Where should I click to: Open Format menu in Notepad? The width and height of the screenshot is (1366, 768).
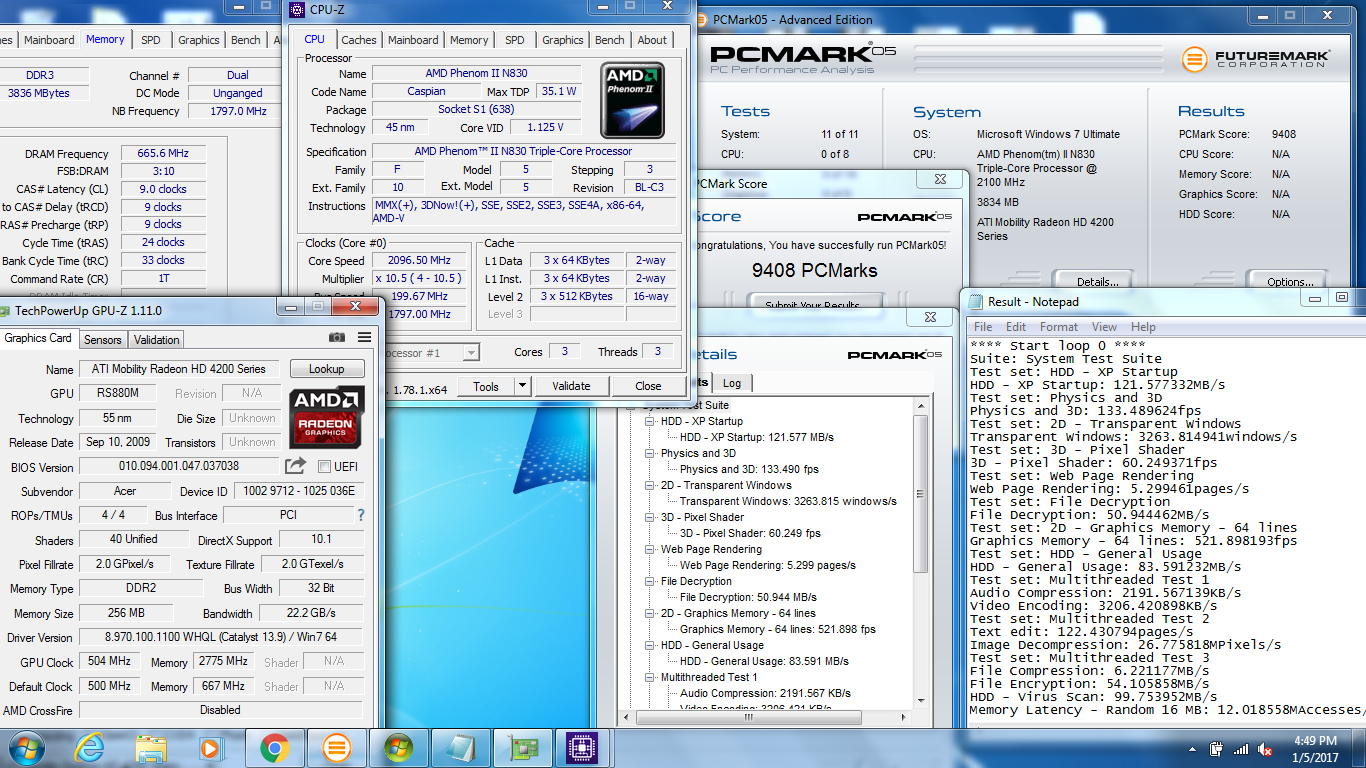pyautogui.click(x=1058, y=327)
